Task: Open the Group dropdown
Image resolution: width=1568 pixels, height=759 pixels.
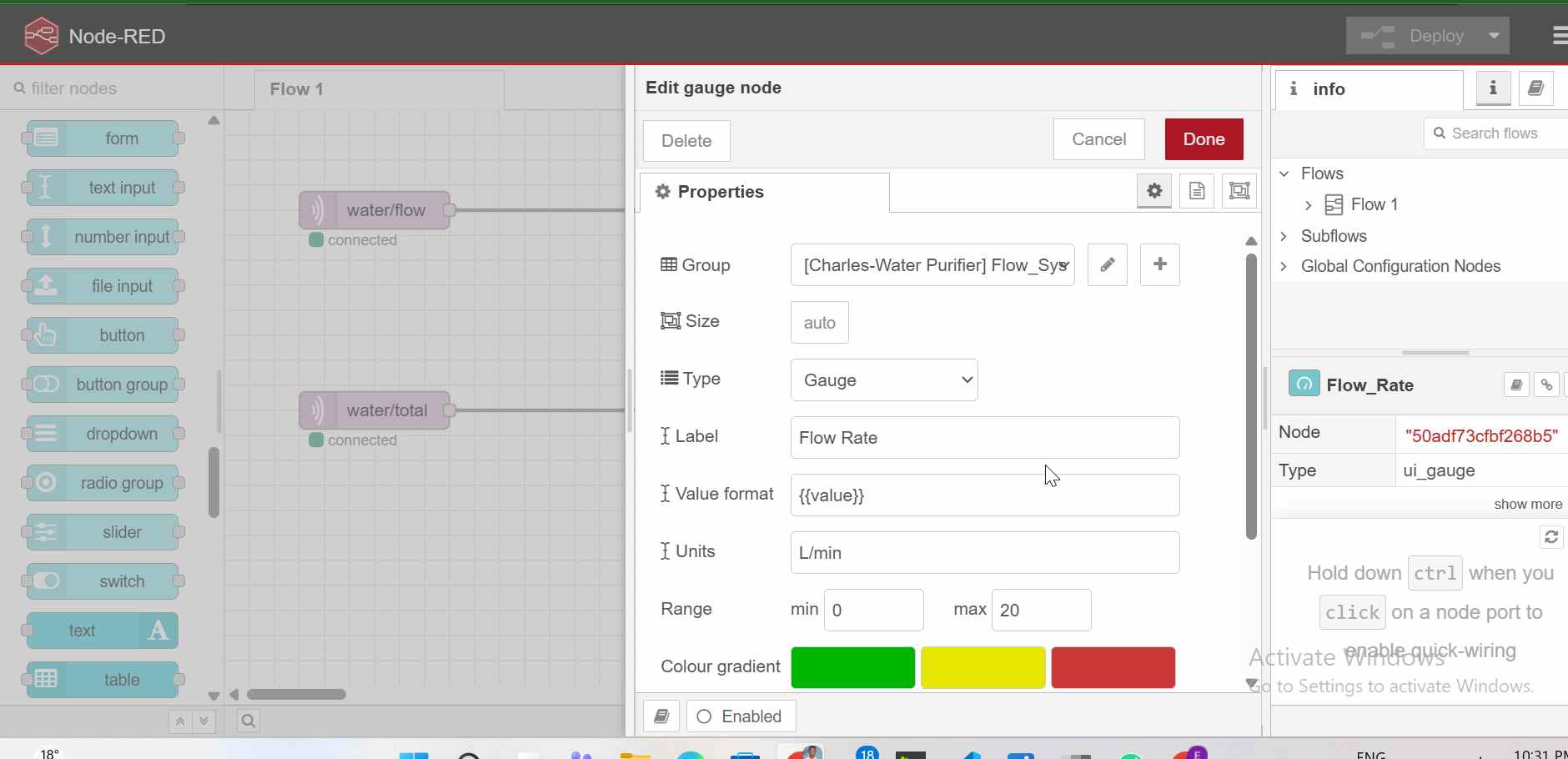Action: (x=932, y=265)
